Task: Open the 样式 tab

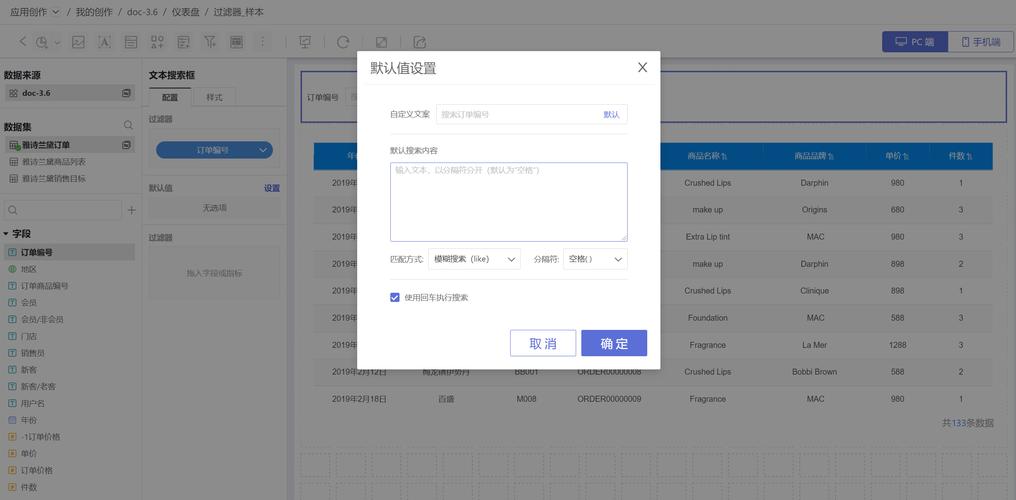Action: (214, 97)
